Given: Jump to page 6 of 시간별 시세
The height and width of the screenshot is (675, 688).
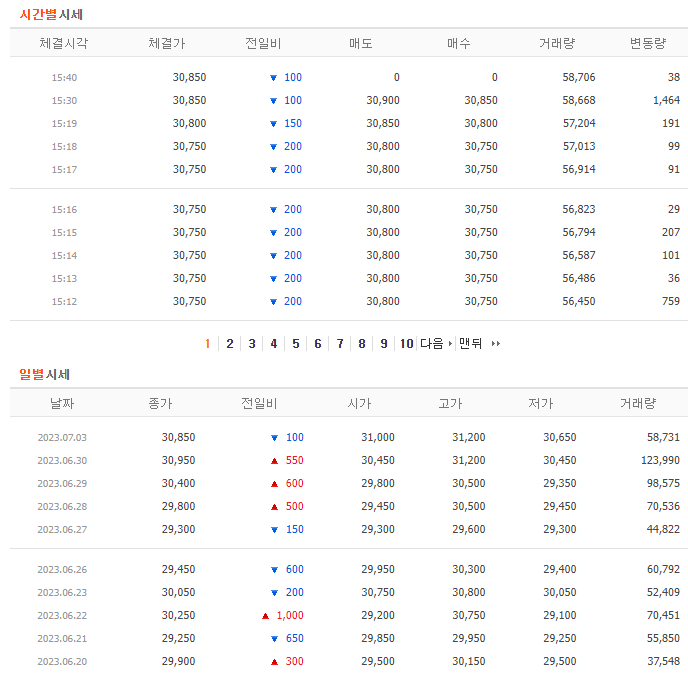Looking at the screenshot, I should [318, 344].
